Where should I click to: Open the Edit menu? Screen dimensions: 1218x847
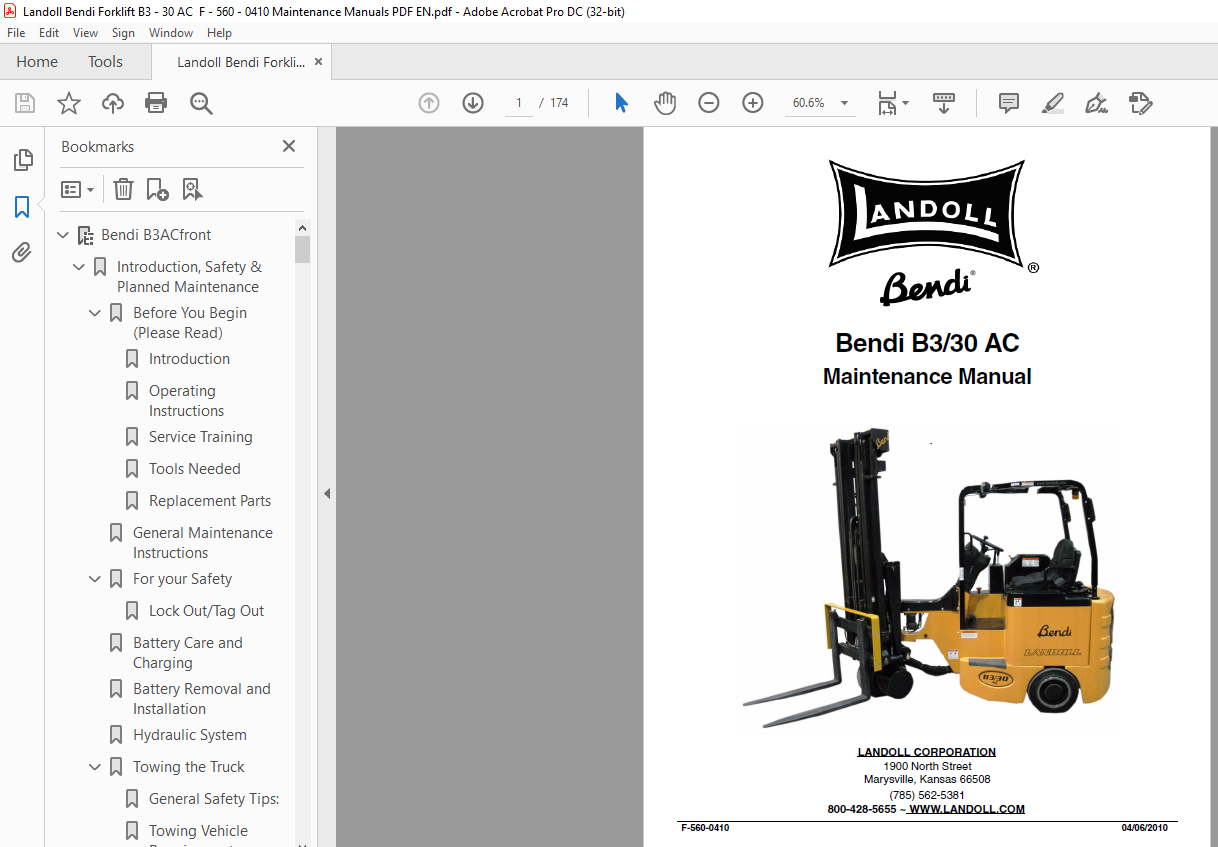tap(49, 33)
